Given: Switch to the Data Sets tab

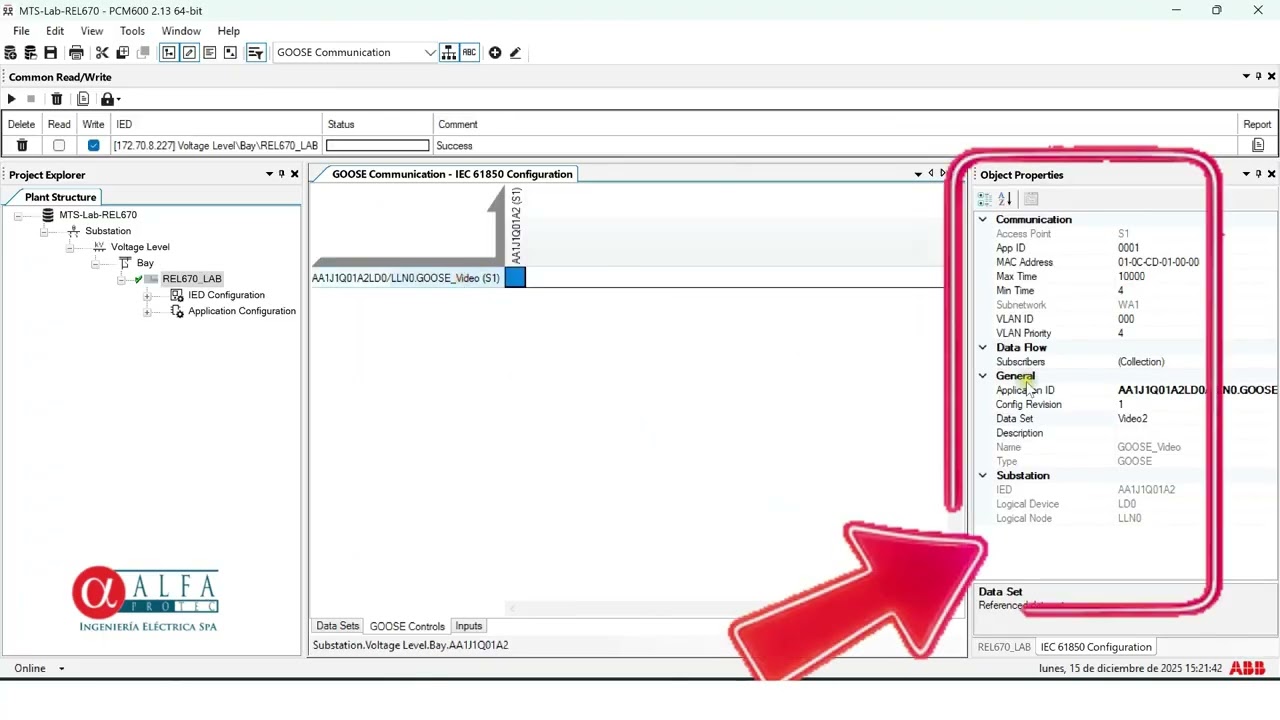Looking at the screenshot, I should 337,626.
